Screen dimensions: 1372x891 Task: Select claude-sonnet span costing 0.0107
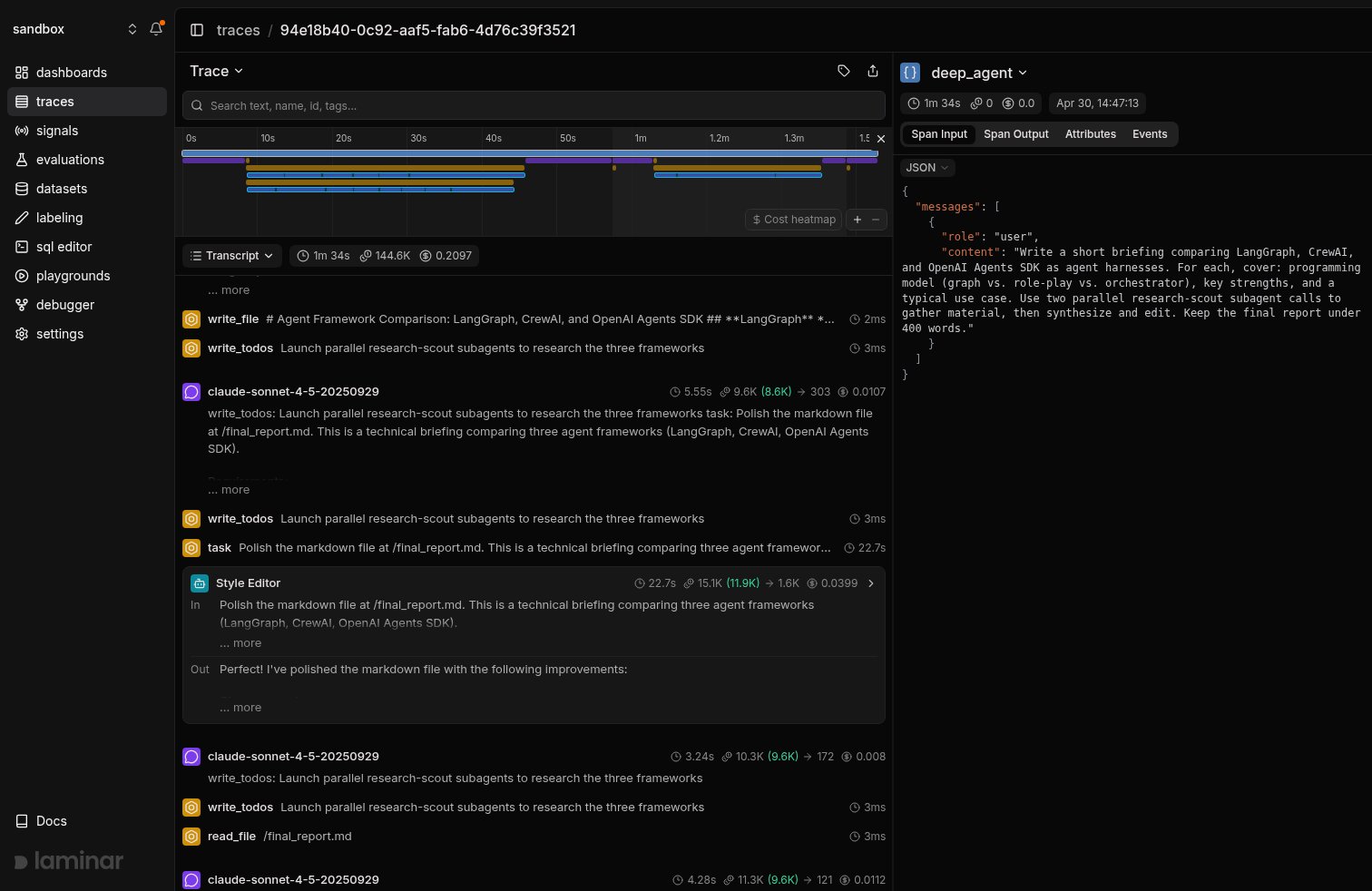coord(534,392)
